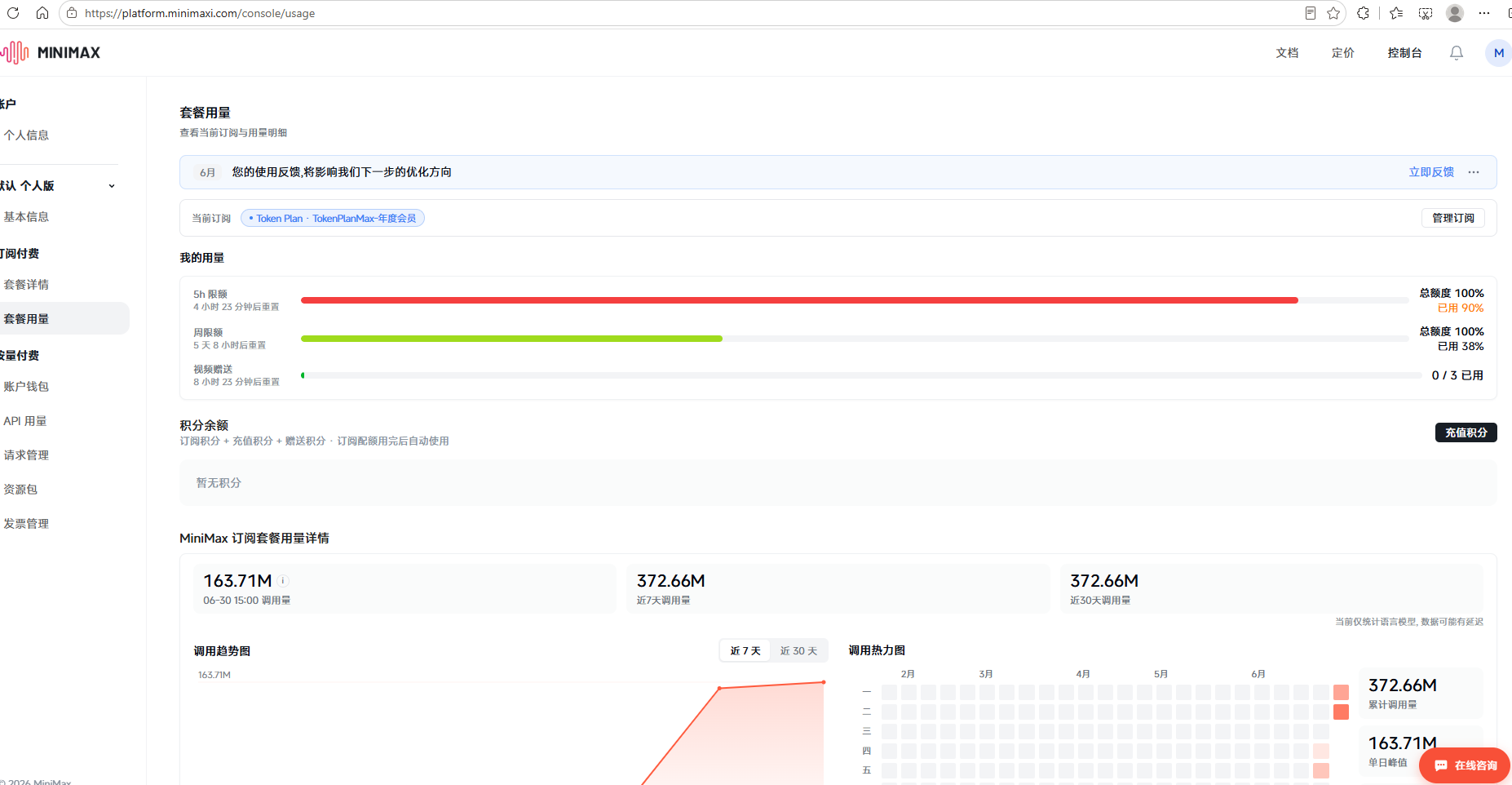The width and height of the screenshot is (1512, 785).
Task: Click the 调用热力图 heading
Action: click(877, 650)
